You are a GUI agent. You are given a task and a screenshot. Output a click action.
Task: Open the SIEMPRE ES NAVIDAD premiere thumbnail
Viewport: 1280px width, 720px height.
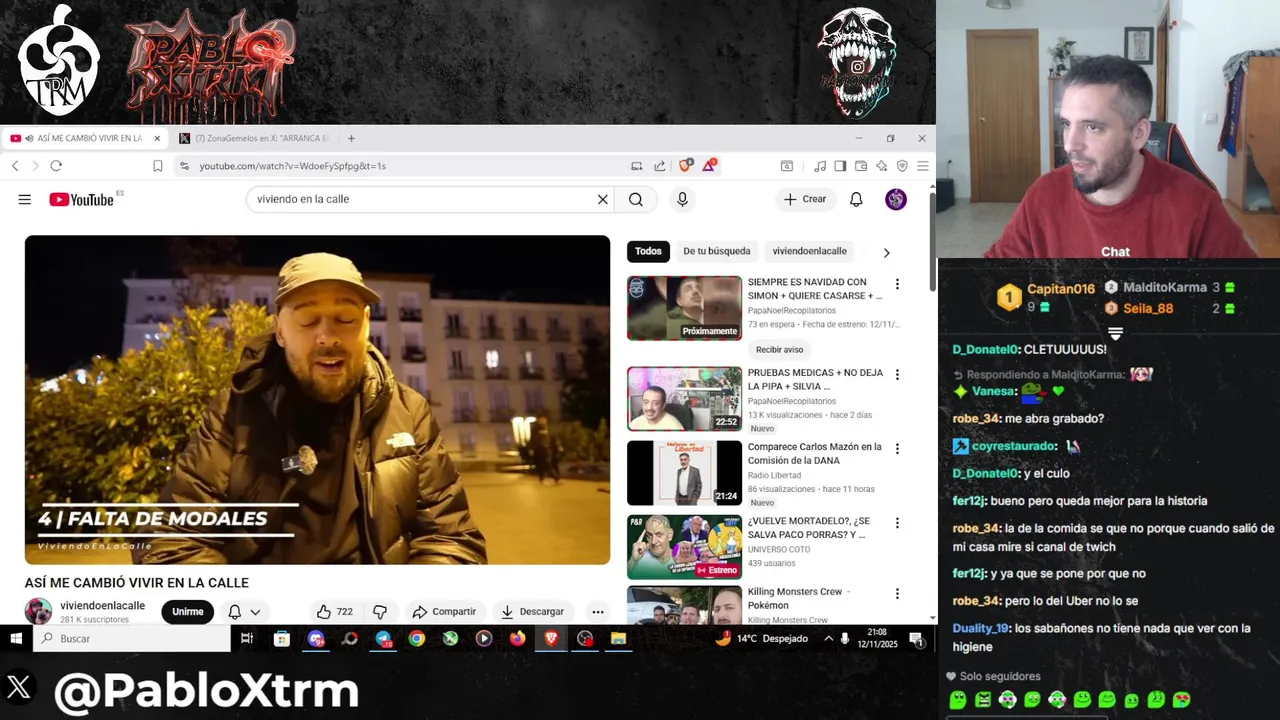click(684, 308)
